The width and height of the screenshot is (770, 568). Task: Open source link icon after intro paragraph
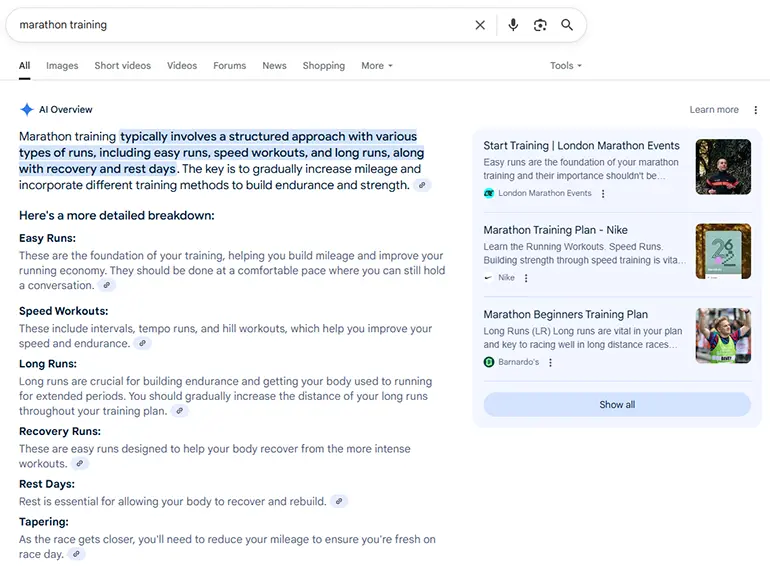[422, 185]
